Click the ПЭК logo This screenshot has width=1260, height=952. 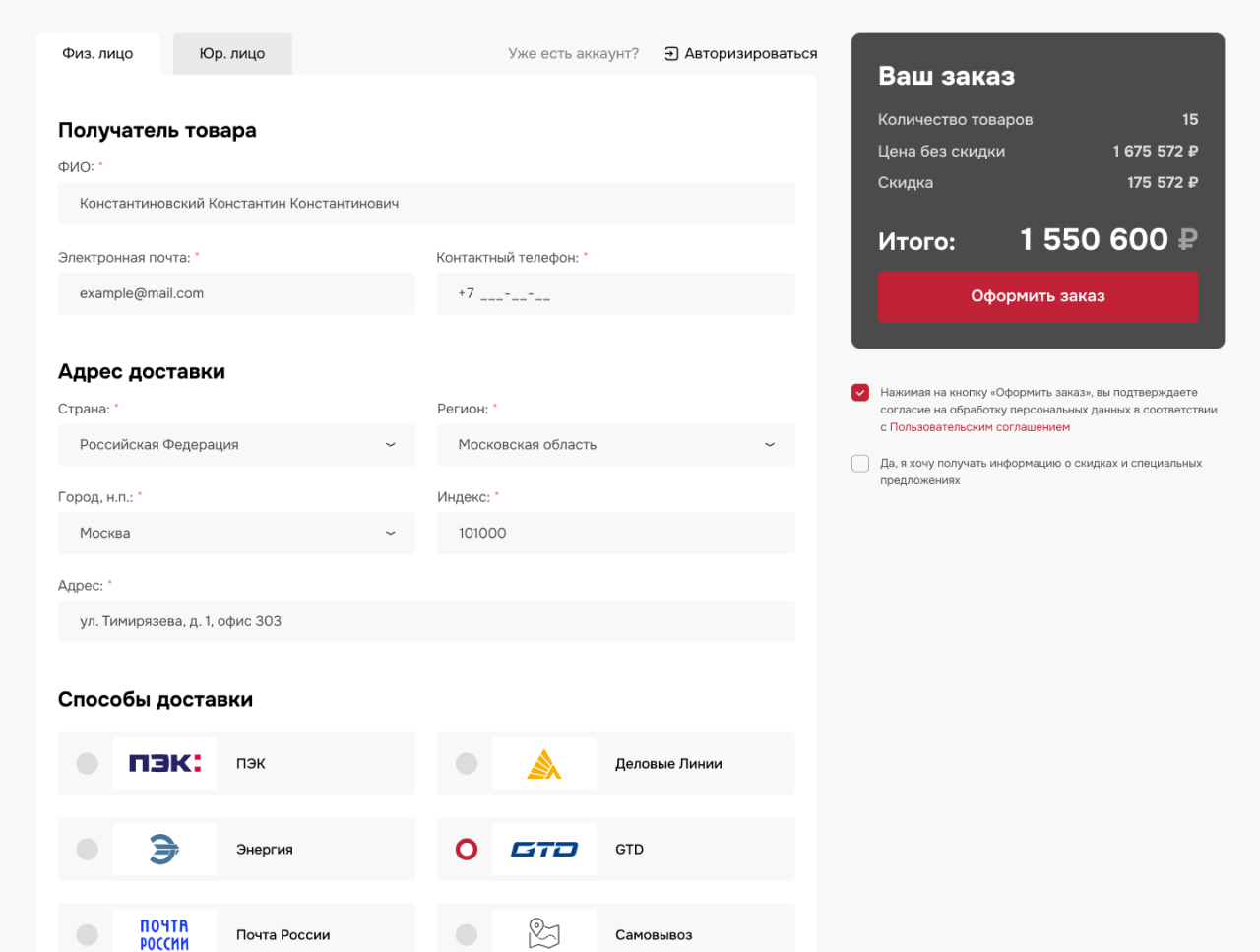[x=164, y=763]
